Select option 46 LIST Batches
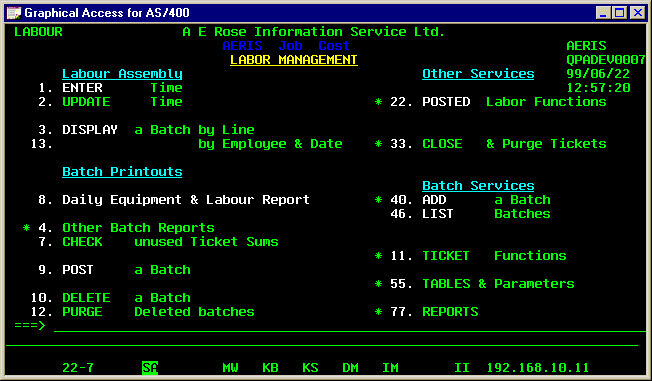The image size is (652, 381). click(470, 214)
